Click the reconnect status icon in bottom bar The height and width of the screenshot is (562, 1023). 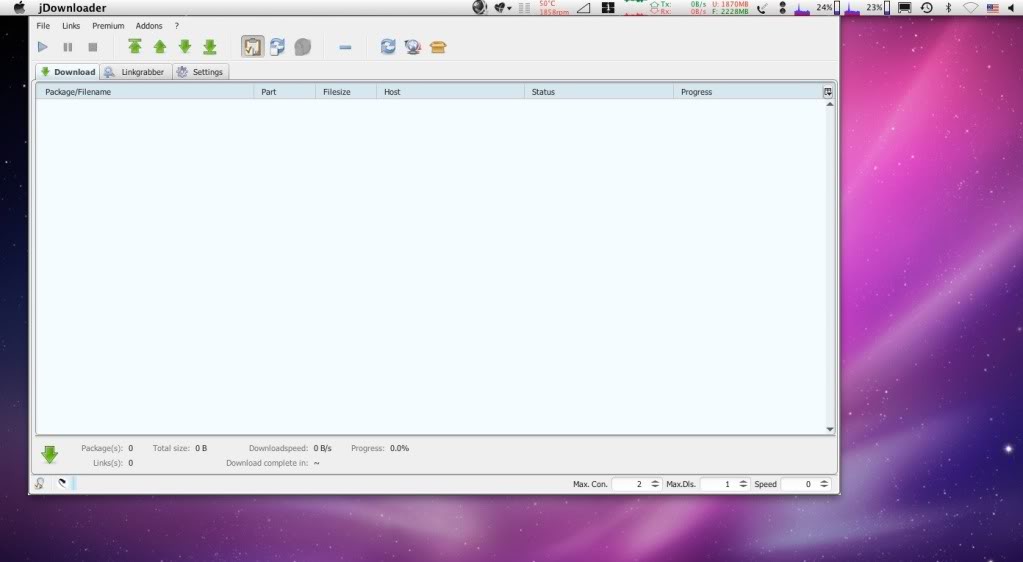[x=62, y=484]
